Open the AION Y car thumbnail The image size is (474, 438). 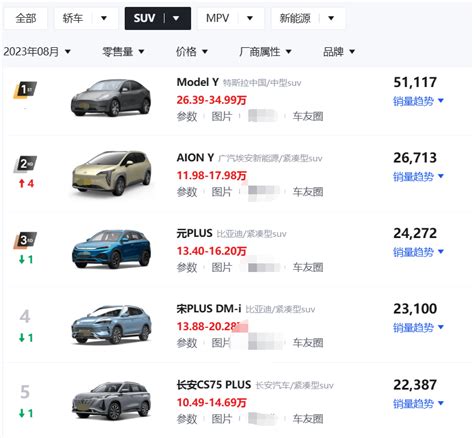click(x=112, y=173)
